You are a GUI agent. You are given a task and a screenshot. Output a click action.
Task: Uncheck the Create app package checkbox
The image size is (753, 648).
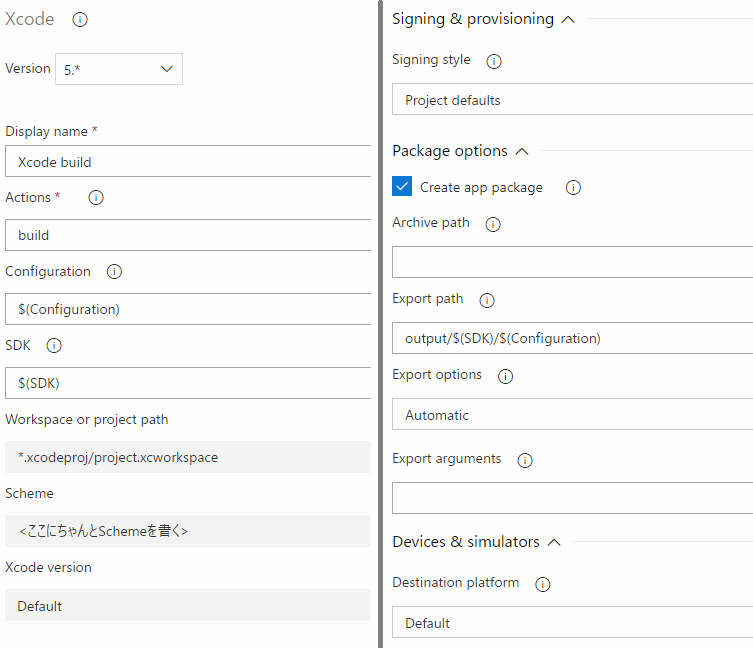tap(402, 186)
